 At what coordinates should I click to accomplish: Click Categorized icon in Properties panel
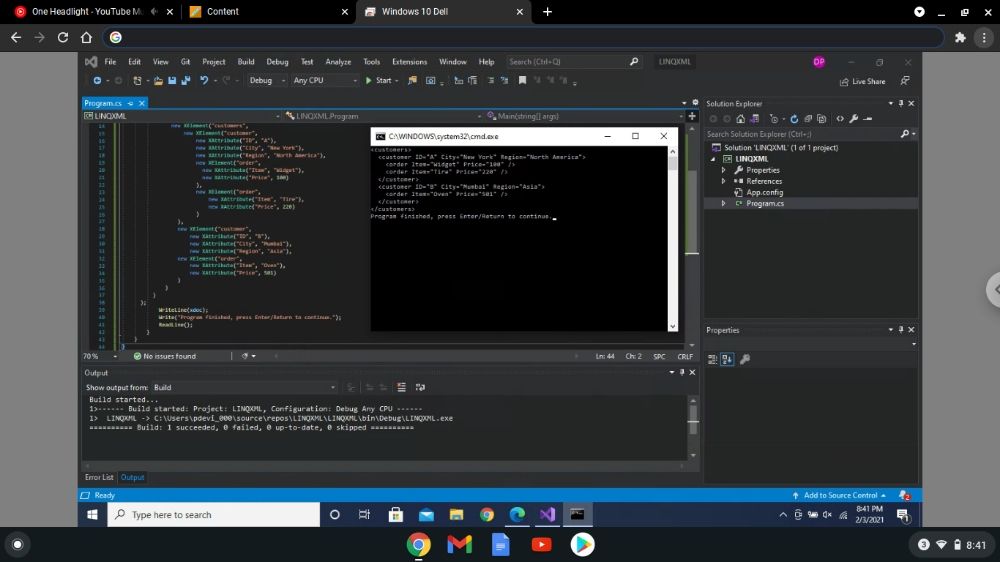pos(712,359)
